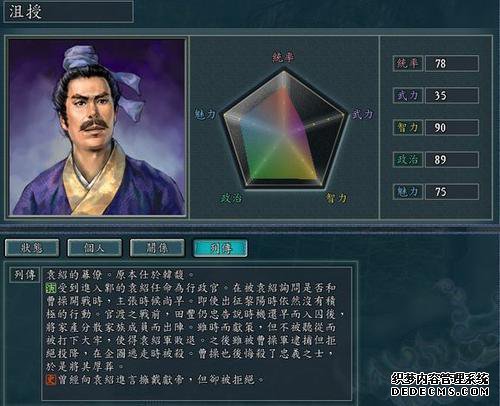The width and height of the screenshot is (500, 406).
Task: Click the portrait of 沮授
Action: [x=97, y=127]
